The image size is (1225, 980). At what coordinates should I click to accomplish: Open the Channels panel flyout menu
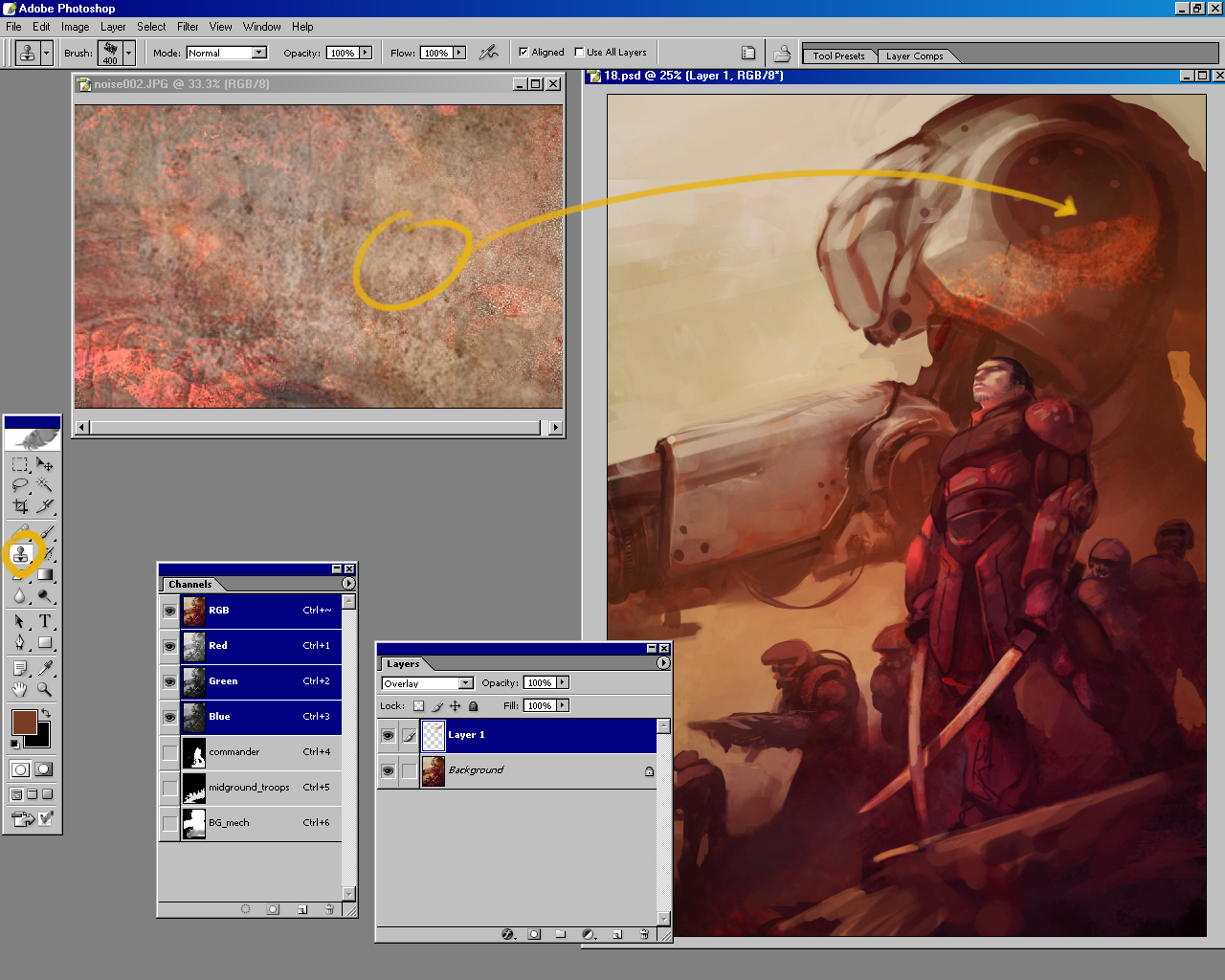pos(348,584)
